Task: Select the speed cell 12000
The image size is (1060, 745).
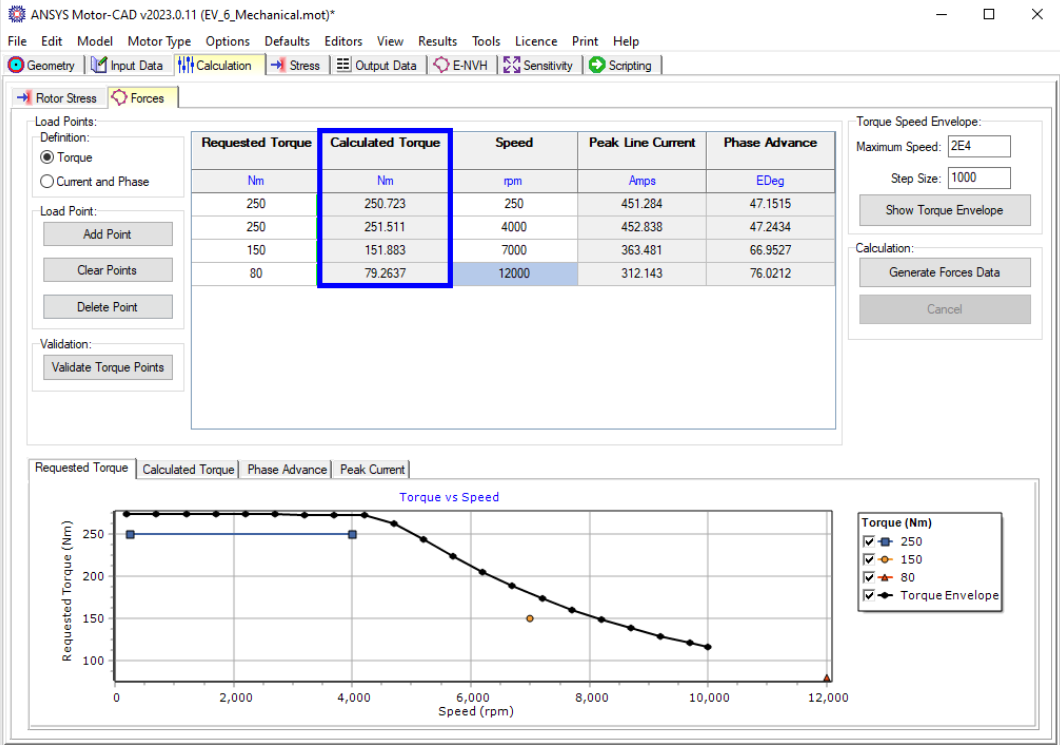Action: 514,273
